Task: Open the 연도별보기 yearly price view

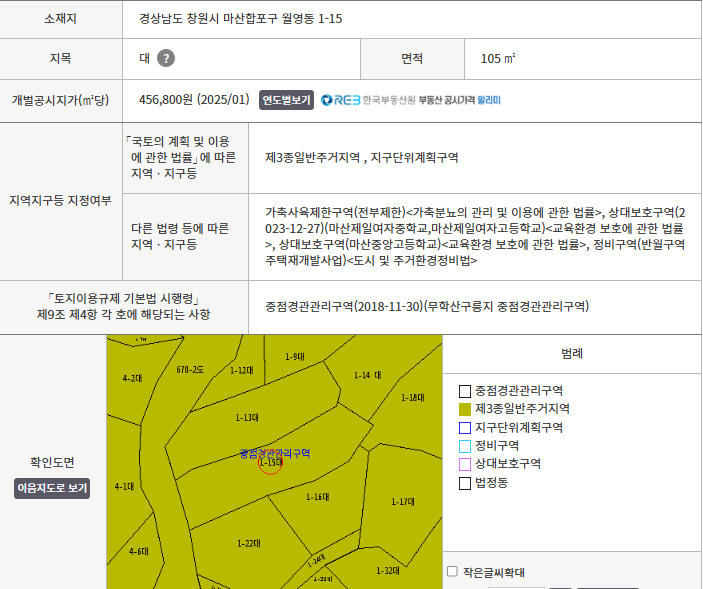Action: click(287, 100)
